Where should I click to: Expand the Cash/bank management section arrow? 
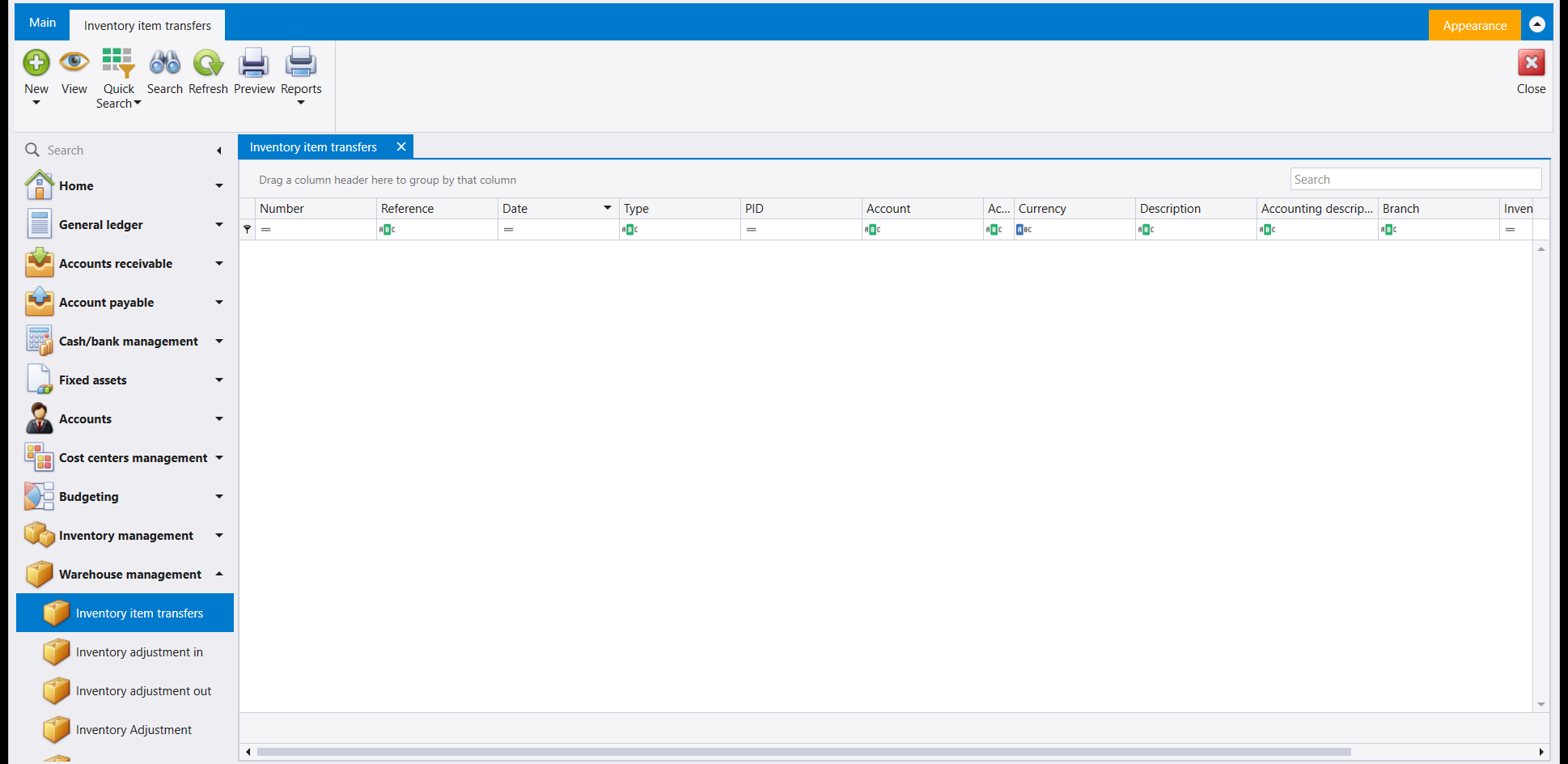point(218,342)
